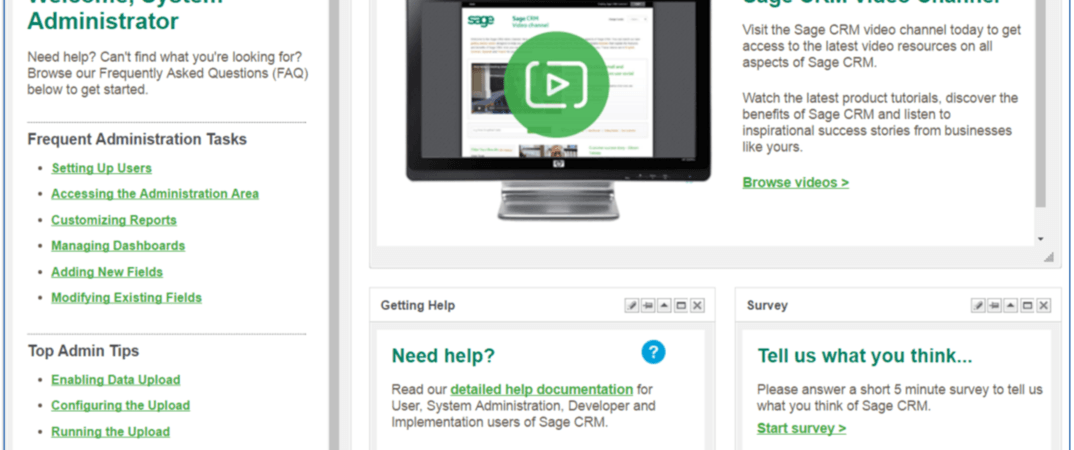Open Modifying Existing Fields link
1074x450 pixels.
tap(127, 297)
